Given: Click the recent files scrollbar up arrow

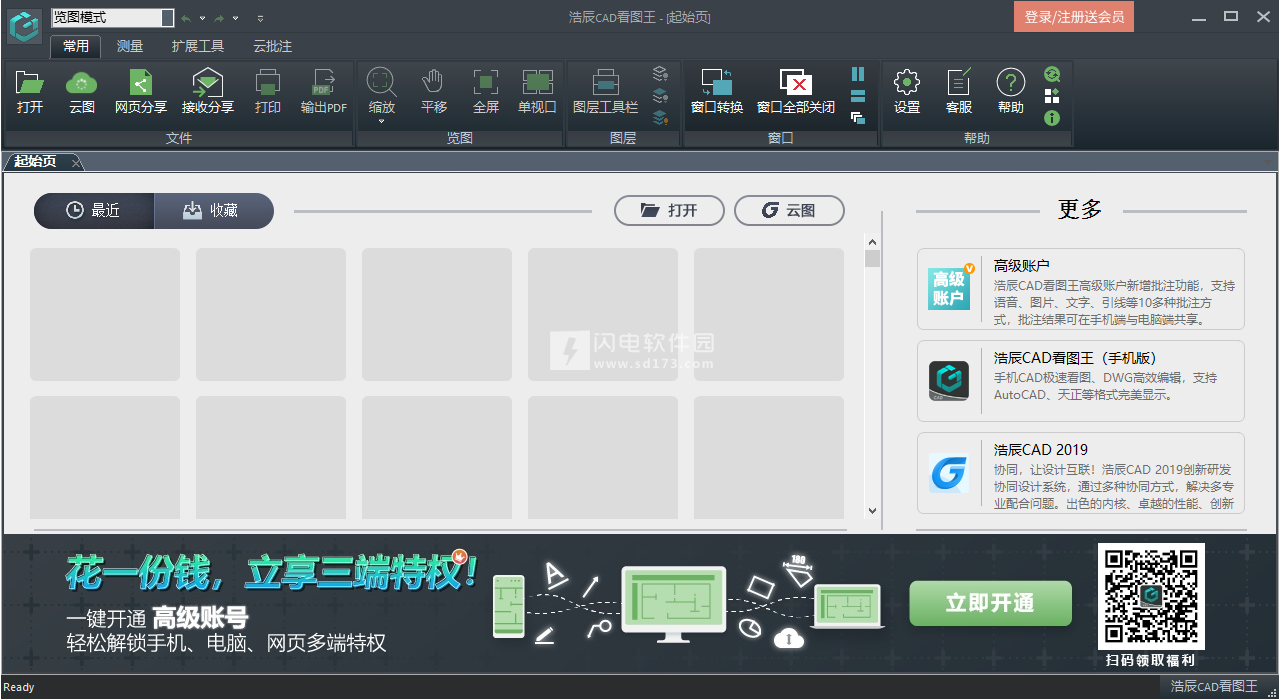Looking at the screenshot, I should [x=872, y=242].
